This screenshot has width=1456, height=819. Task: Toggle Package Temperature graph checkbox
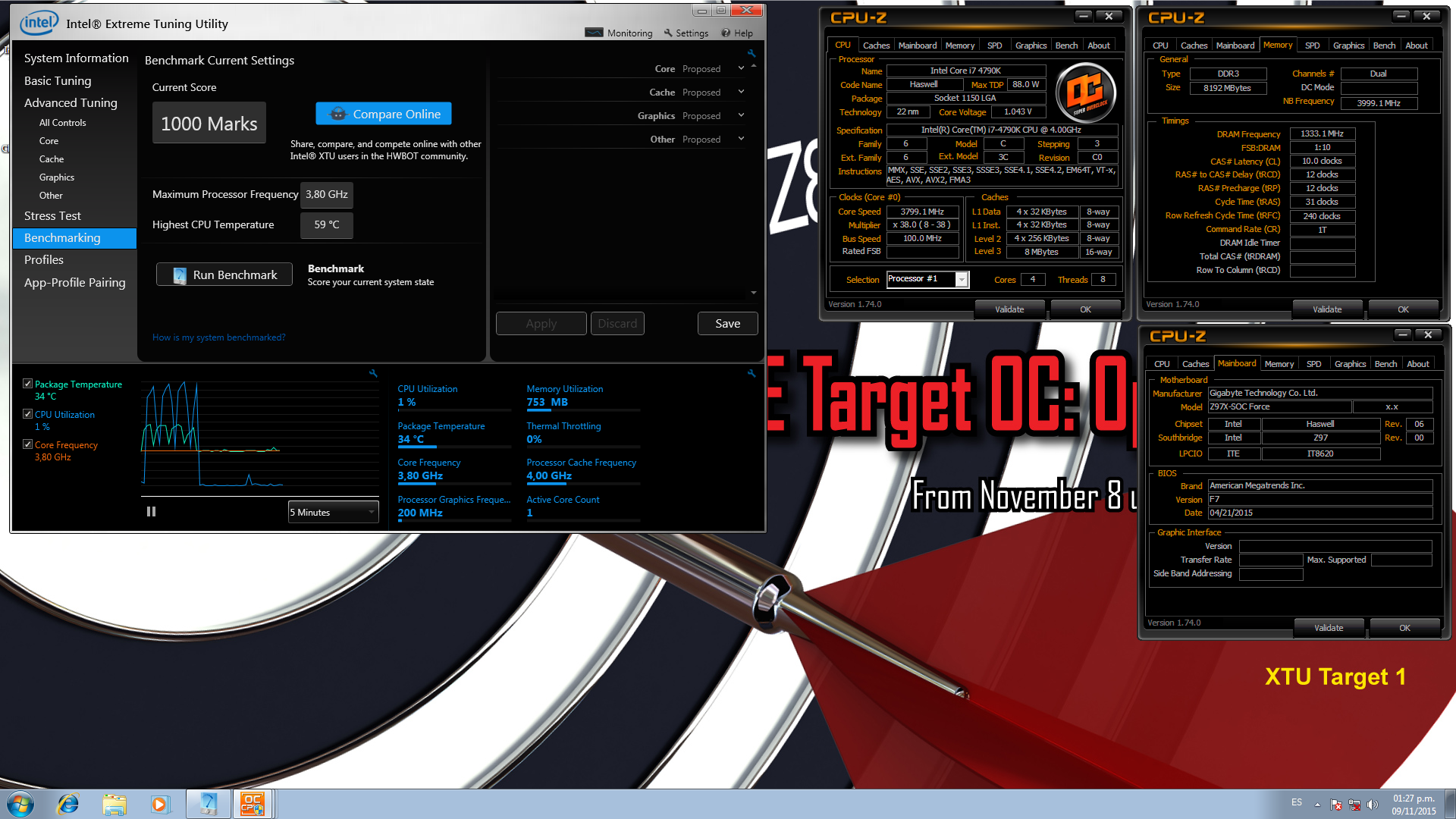click(28, 384)
